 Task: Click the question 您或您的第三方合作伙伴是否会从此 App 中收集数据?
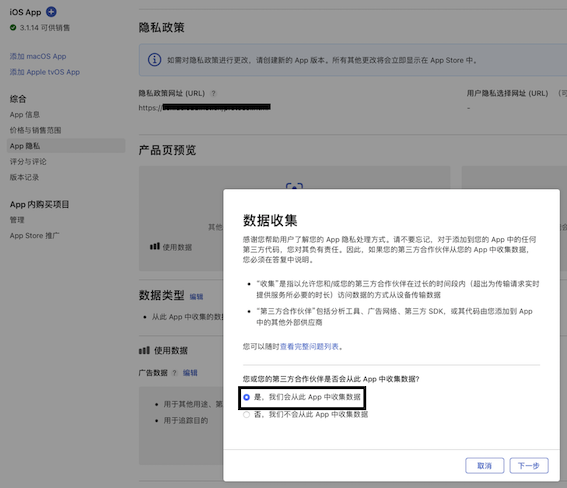coord(331,379)
